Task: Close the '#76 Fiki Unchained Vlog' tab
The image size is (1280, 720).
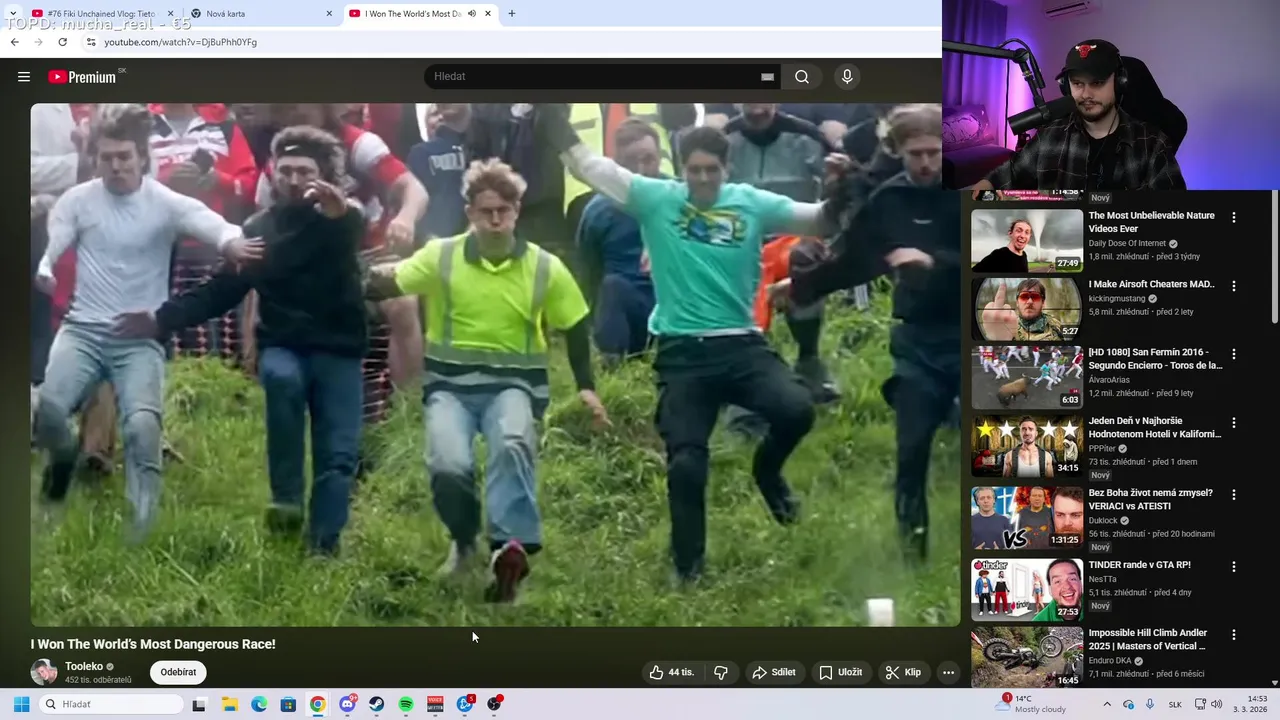Action: pos(171,14)
